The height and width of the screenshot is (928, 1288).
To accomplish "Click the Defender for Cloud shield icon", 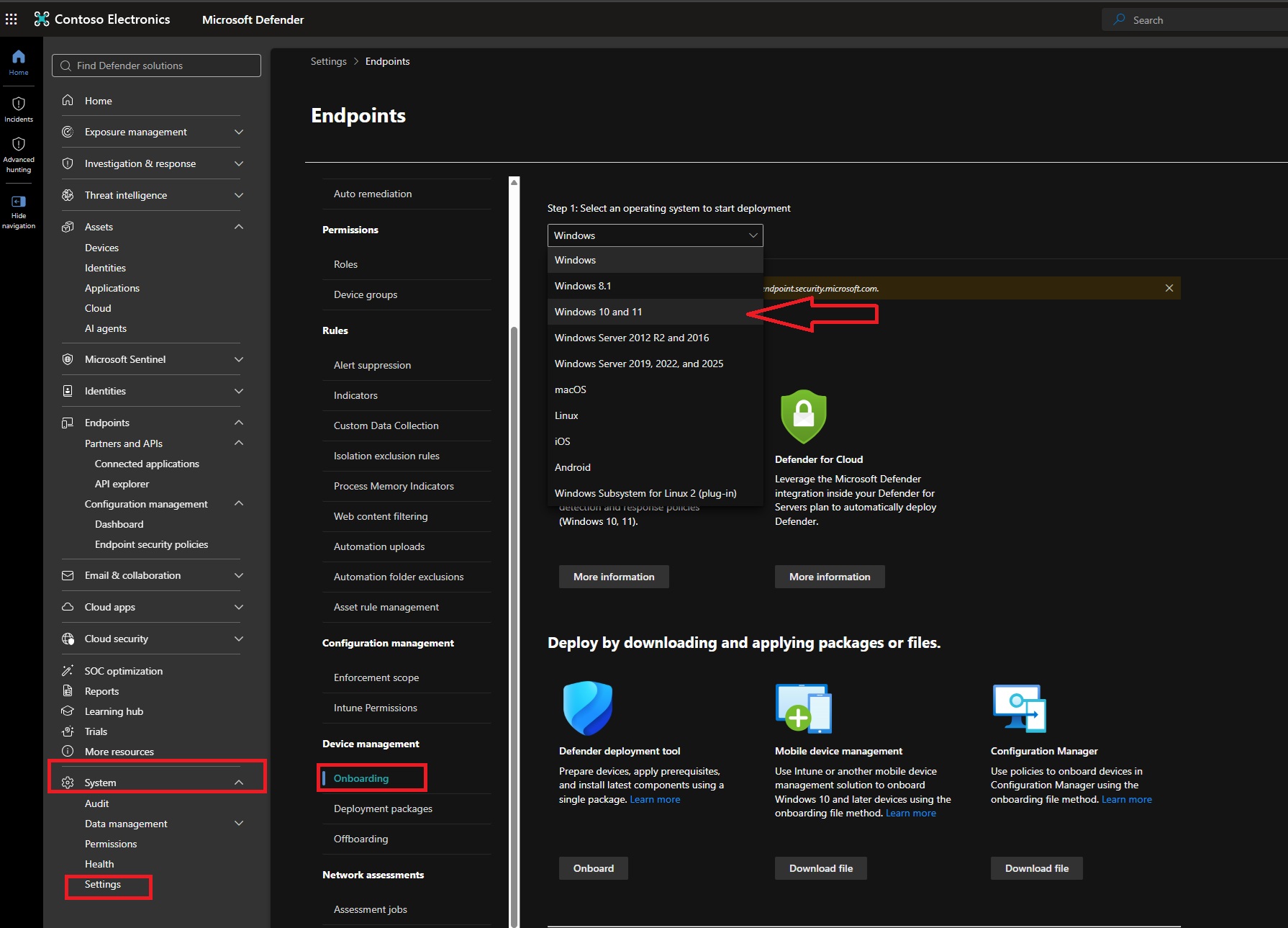I will (803, 416).
